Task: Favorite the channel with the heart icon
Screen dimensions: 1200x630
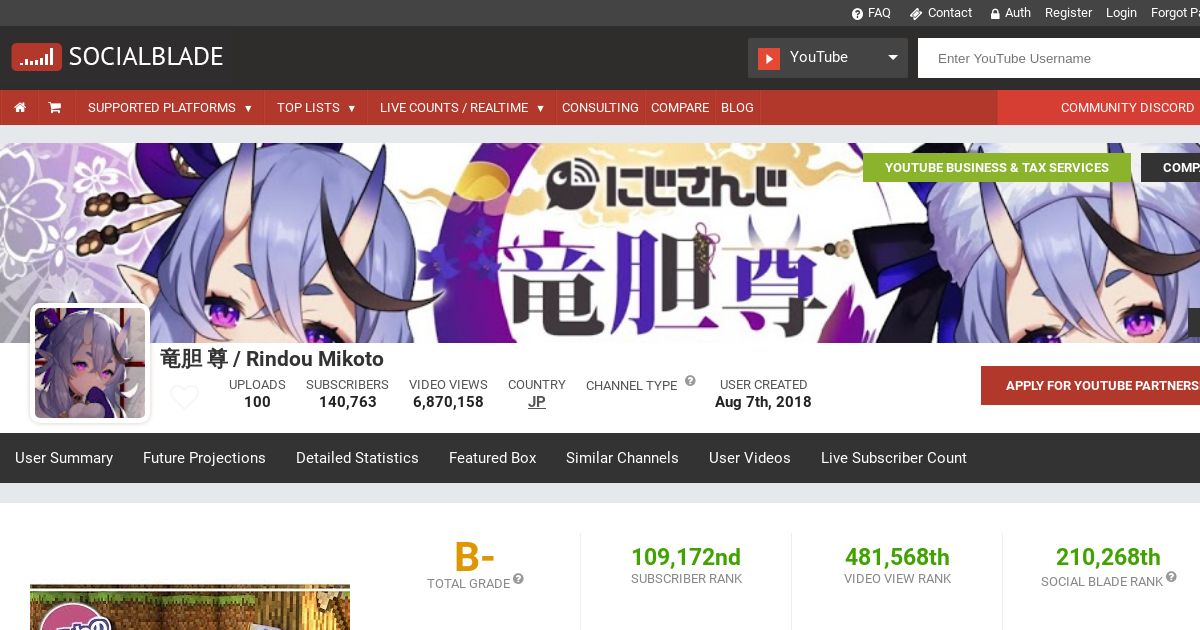Action: pyautogui.click(x=184, y=398)
